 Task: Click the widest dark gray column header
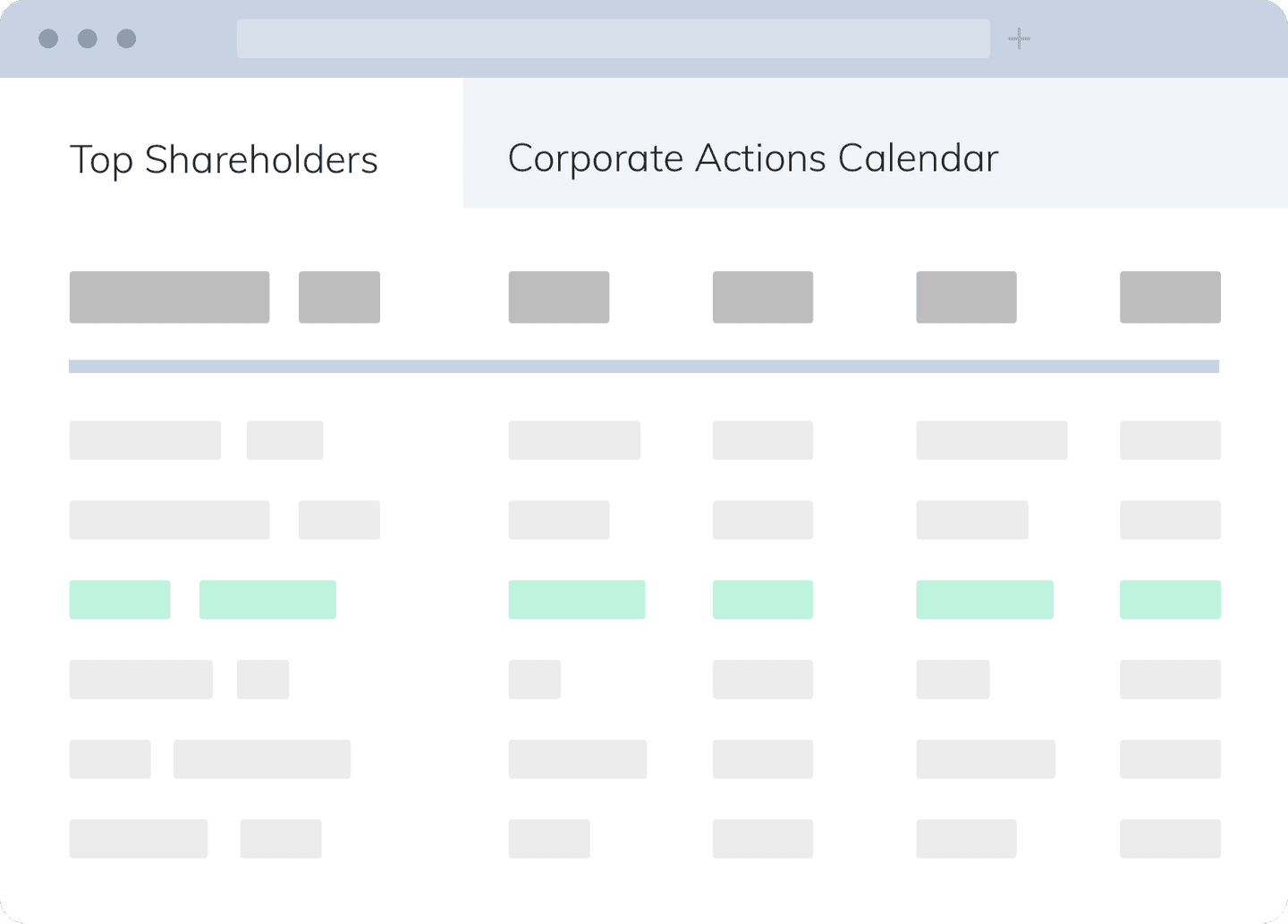(x=169, y=297)
